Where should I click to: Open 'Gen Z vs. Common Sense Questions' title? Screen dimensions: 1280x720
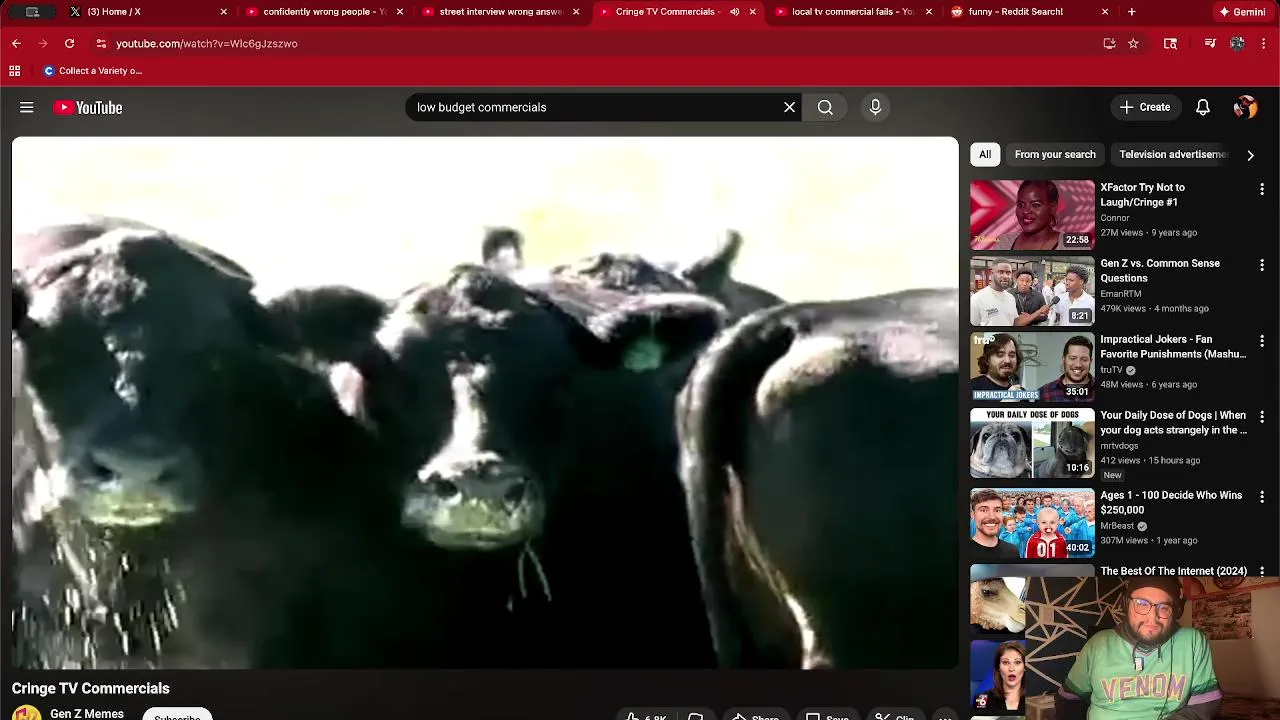(1160, 271)
